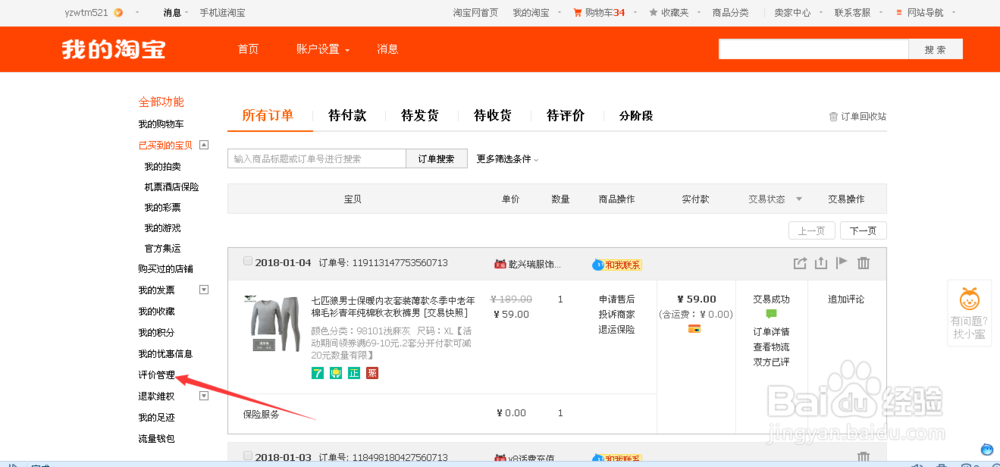Delete the 2018-01-03 order with trash icon

click(x=864, y=457)
